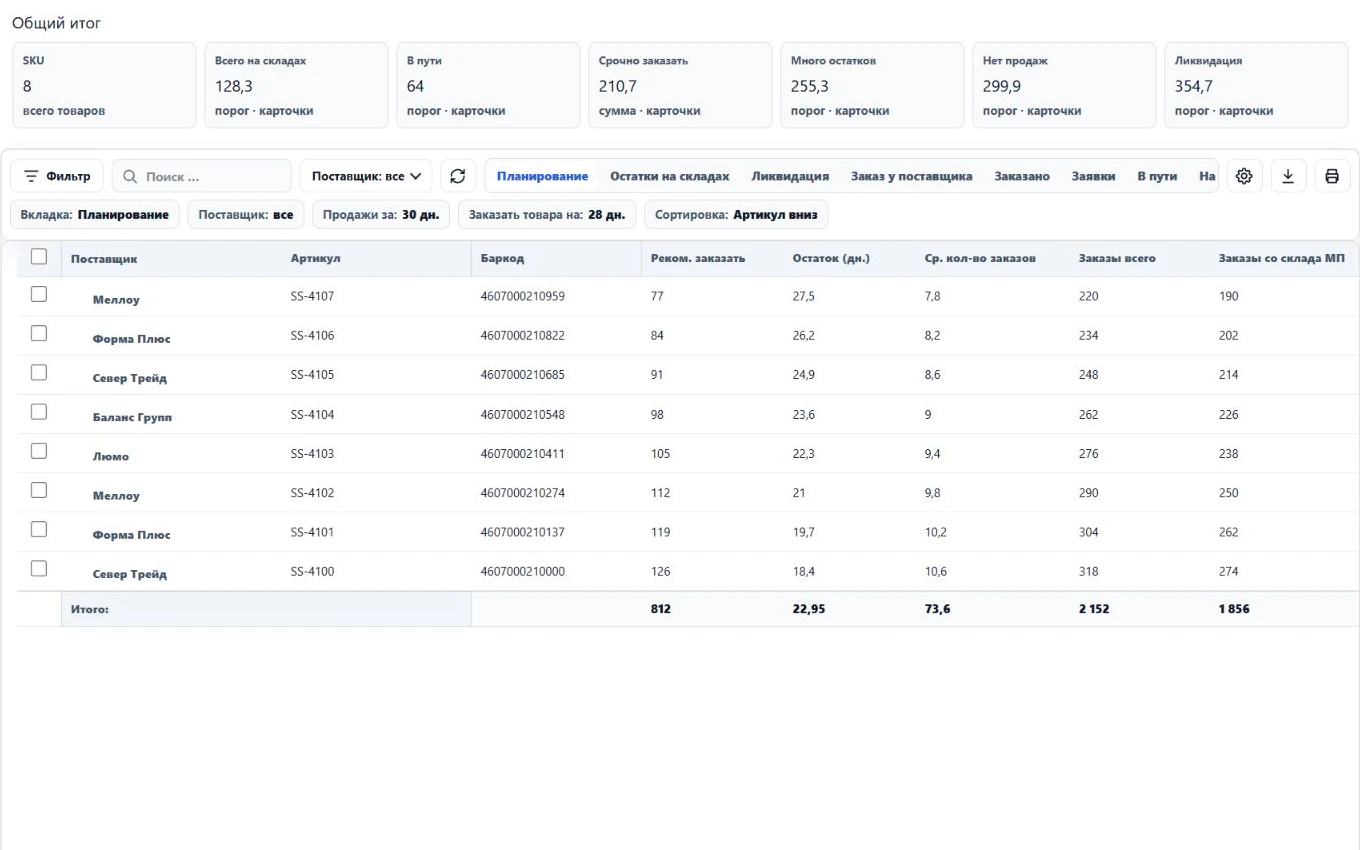Switch to Ликвидация tab
1360x850 pixels.
pyautogui.click(x=790, y=176)
